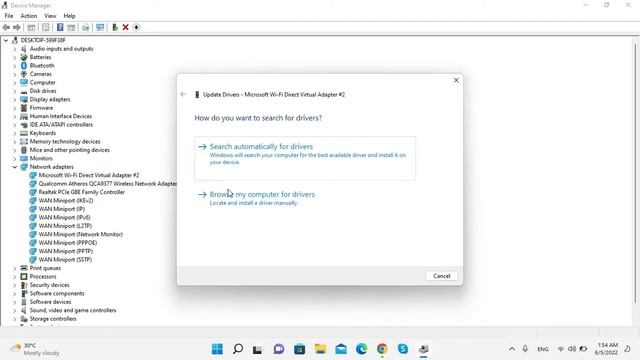
Task: Click the volume speaker tray icon
Action: click(572, 349)
